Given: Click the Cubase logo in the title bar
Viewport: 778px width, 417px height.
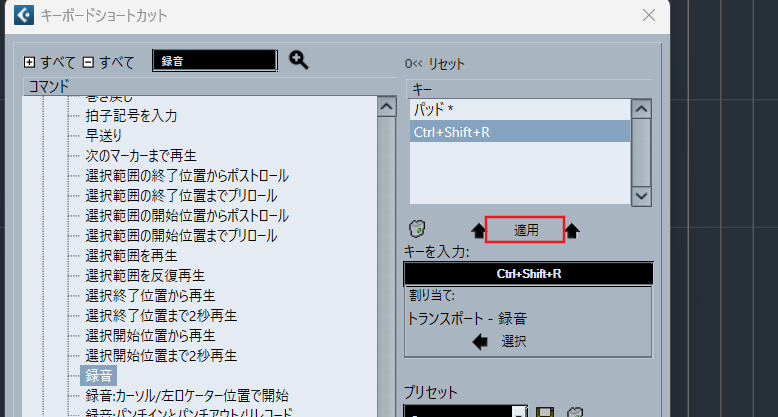Looking at the screenshot, I should click(x=24, y=15).
